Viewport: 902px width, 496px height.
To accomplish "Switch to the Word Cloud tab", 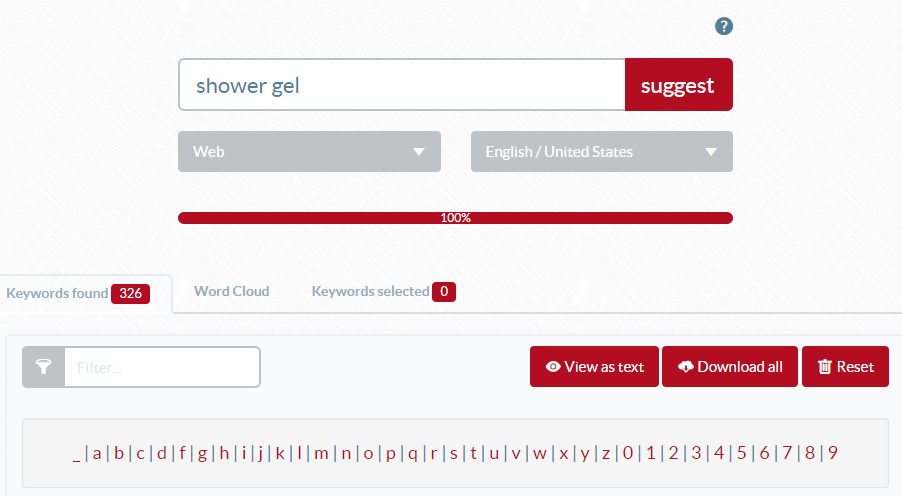I will 232,291.
